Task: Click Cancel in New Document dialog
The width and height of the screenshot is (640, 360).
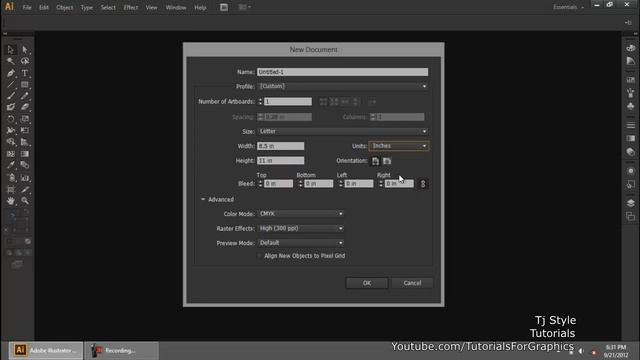Action: [412, 283]
